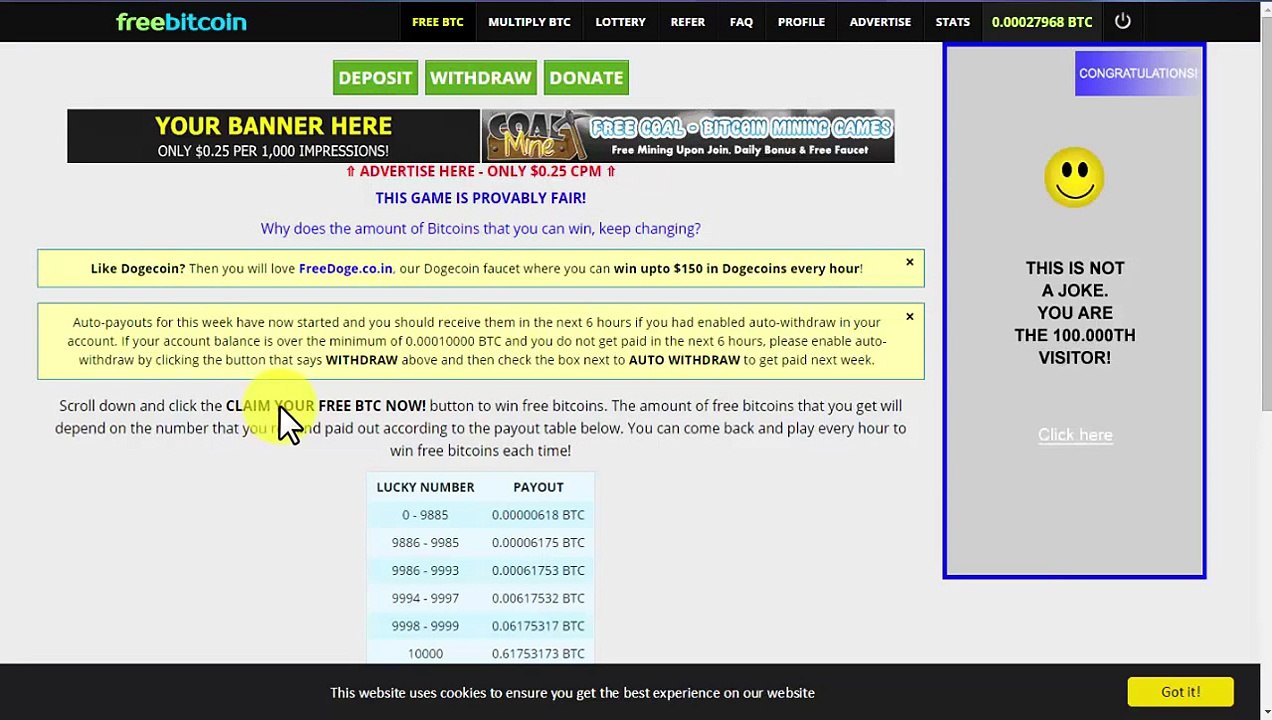Click the smiley face in the side ad

coord(1074,178)
